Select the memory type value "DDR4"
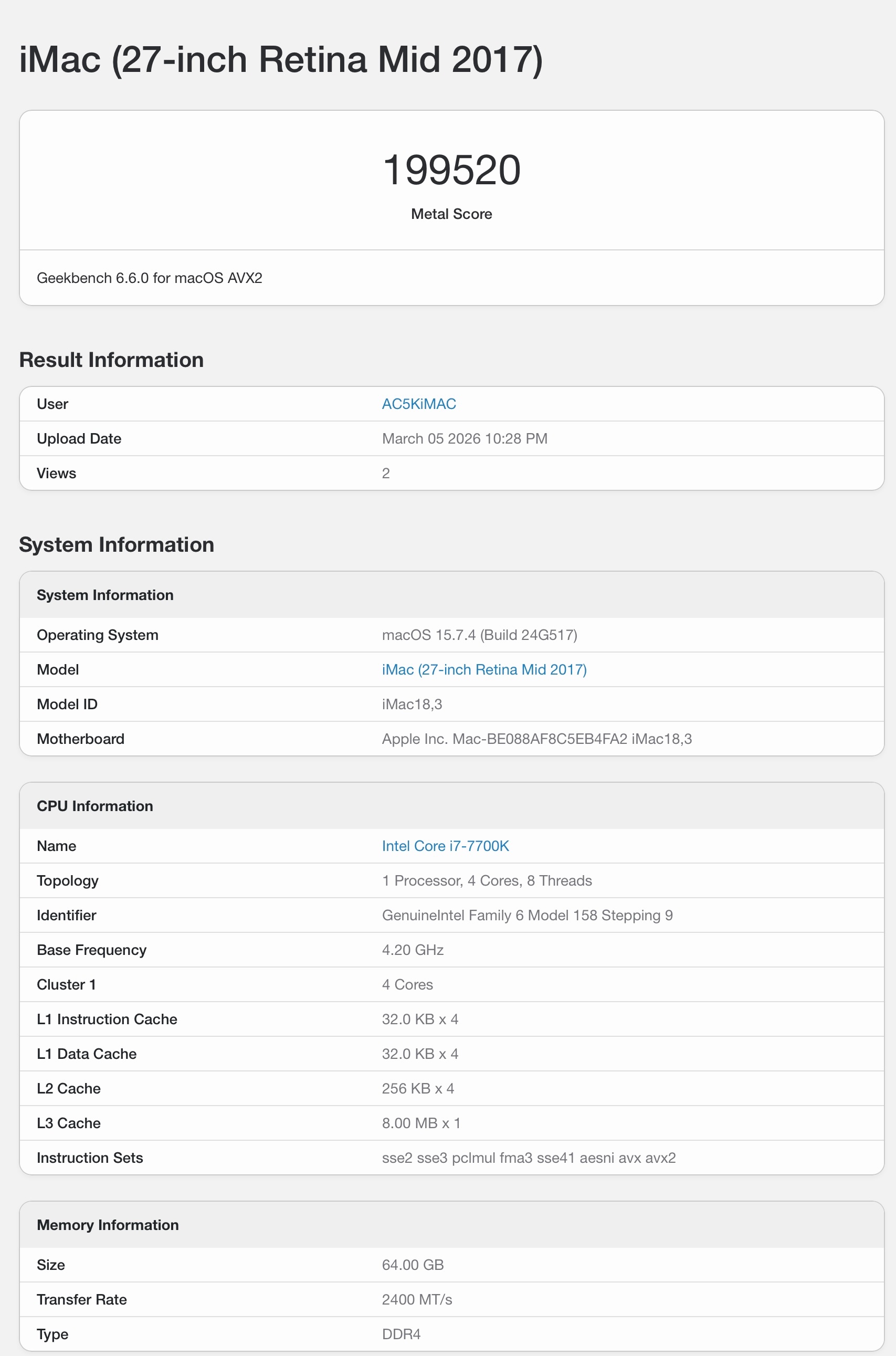The image size is (896, 1356). (x=401, y=1334)
